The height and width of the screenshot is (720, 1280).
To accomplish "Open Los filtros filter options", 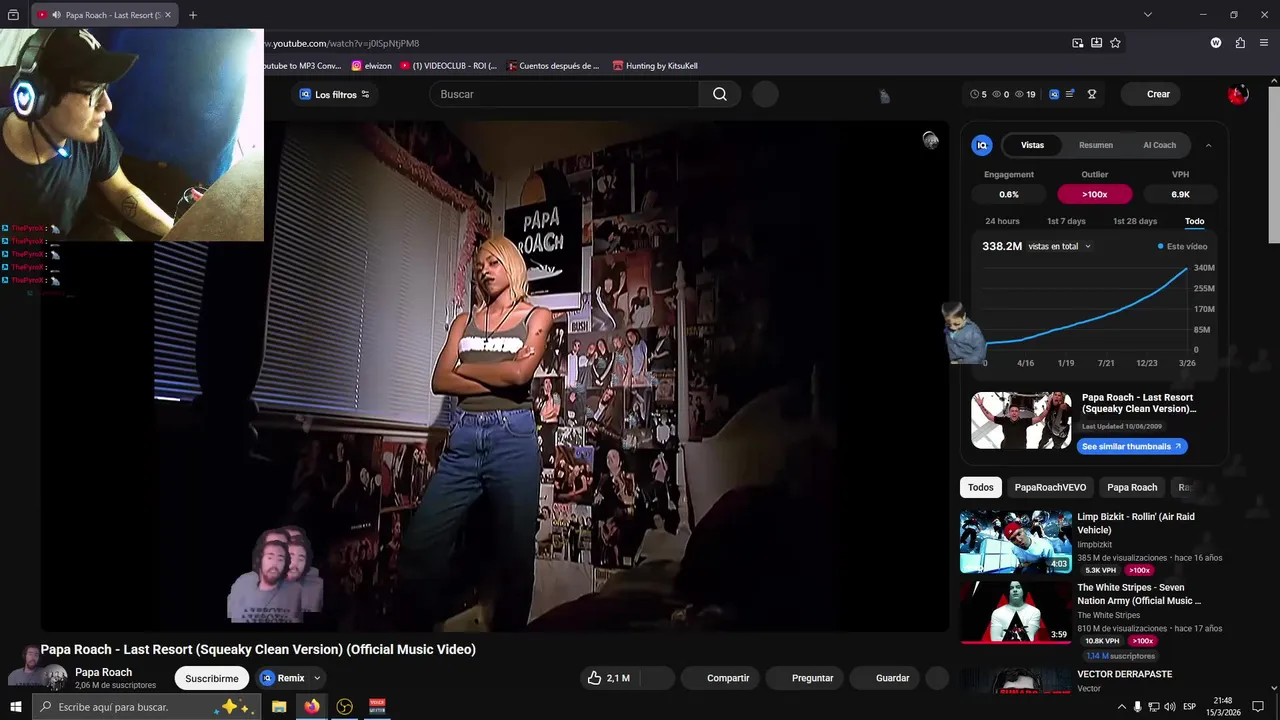I will pyautogui.click(x=335, y=94).
